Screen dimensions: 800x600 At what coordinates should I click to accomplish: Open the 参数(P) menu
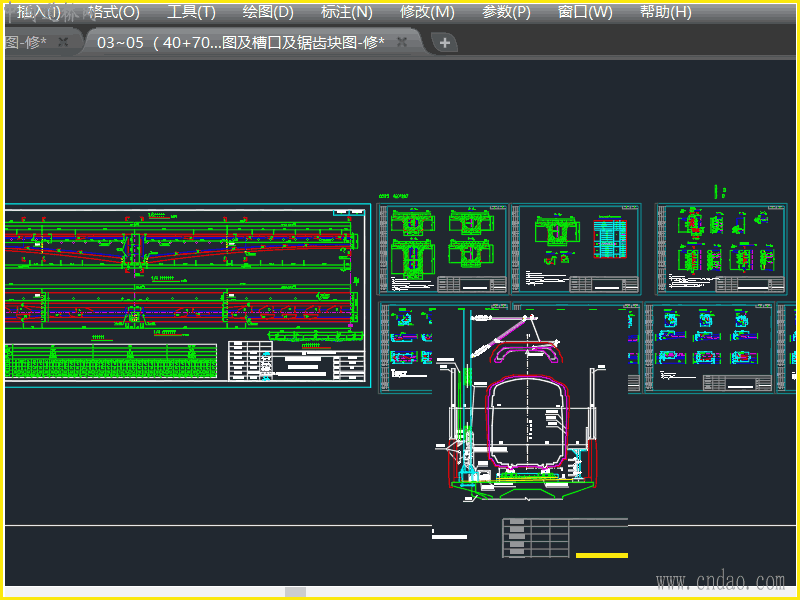click(x=506, y=12)
